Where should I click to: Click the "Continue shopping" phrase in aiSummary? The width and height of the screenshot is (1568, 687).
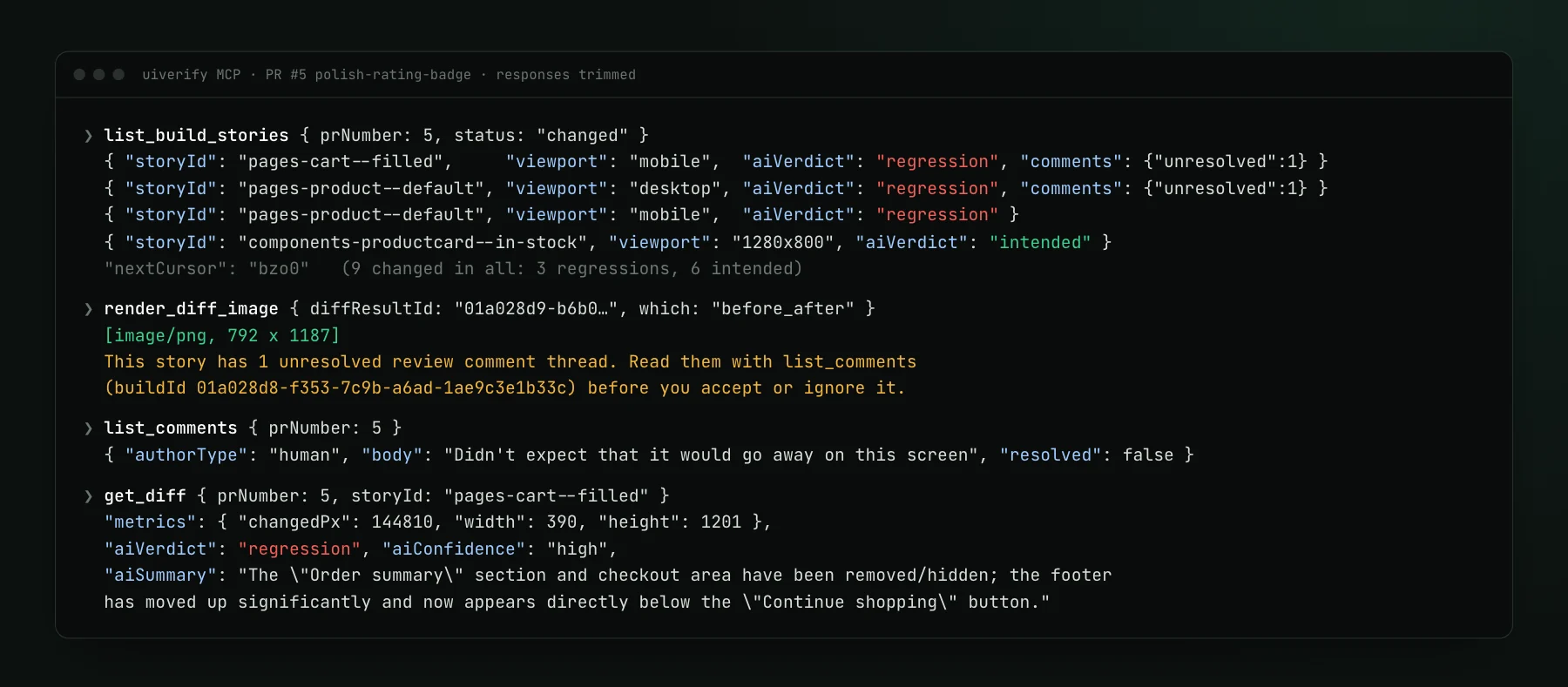[x=855, y=603]
